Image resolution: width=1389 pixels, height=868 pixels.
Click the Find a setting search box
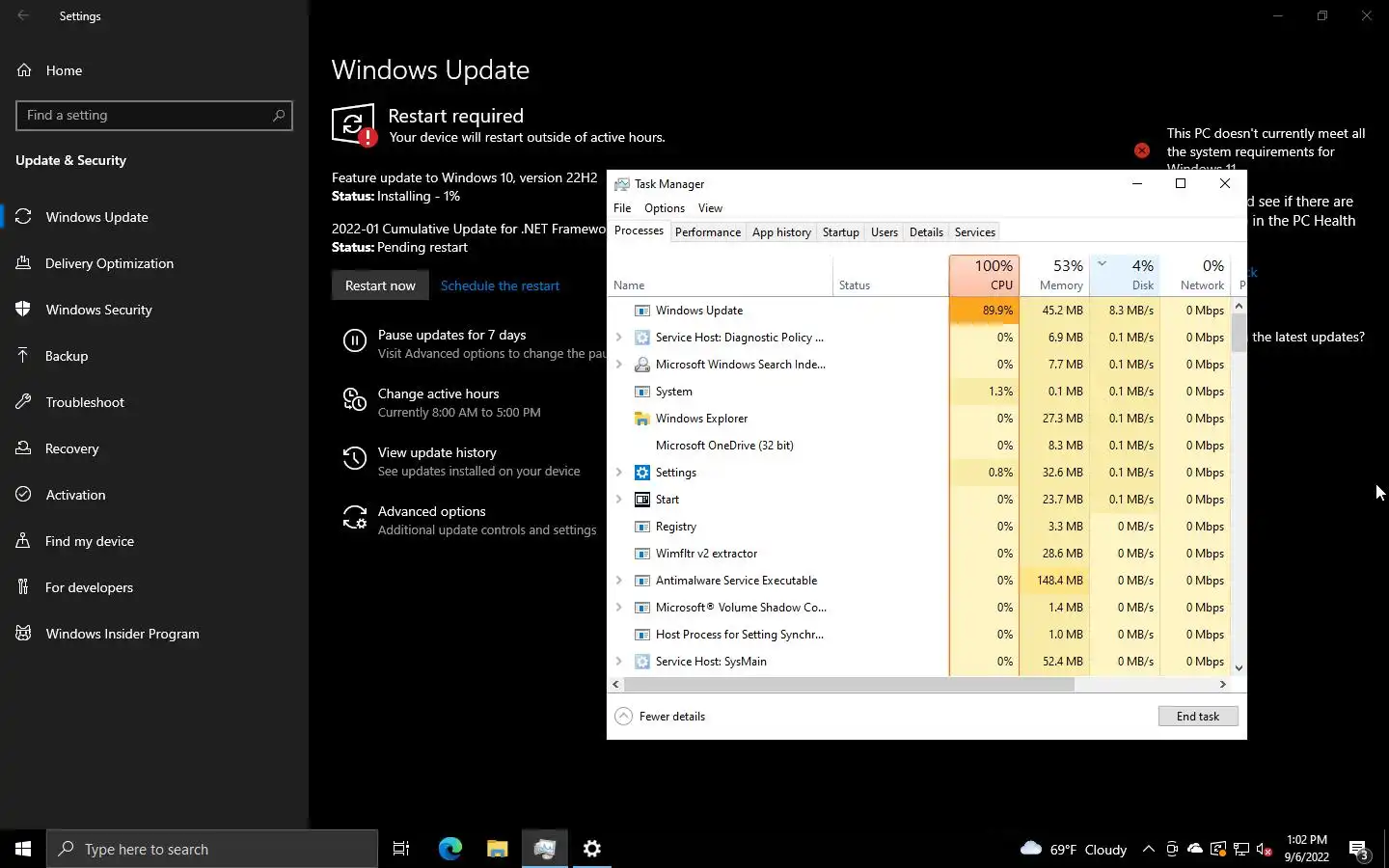154,116
